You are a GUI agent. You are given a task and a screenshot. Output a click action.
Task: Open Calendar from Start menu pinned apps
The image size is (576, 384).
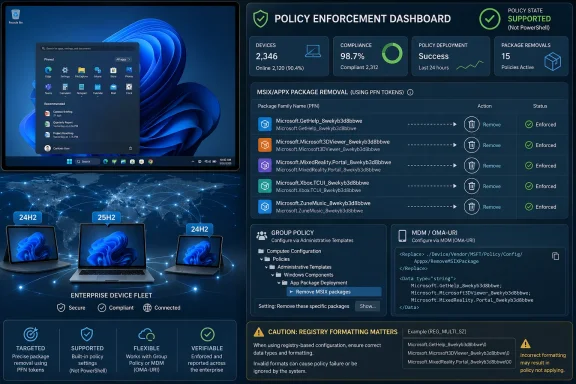pos(97,88)
